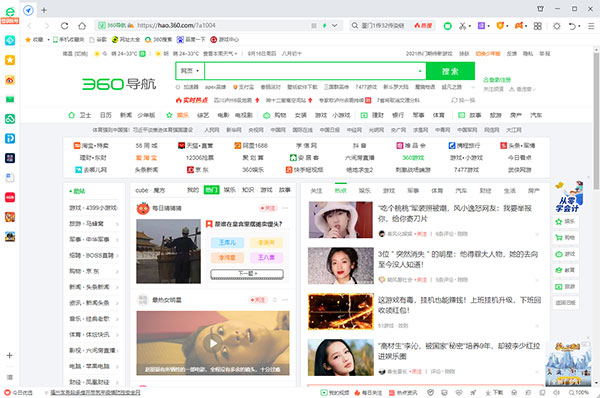
Task: Click the magnifier icon in browser search box
Action: click(x=355, y=26)
